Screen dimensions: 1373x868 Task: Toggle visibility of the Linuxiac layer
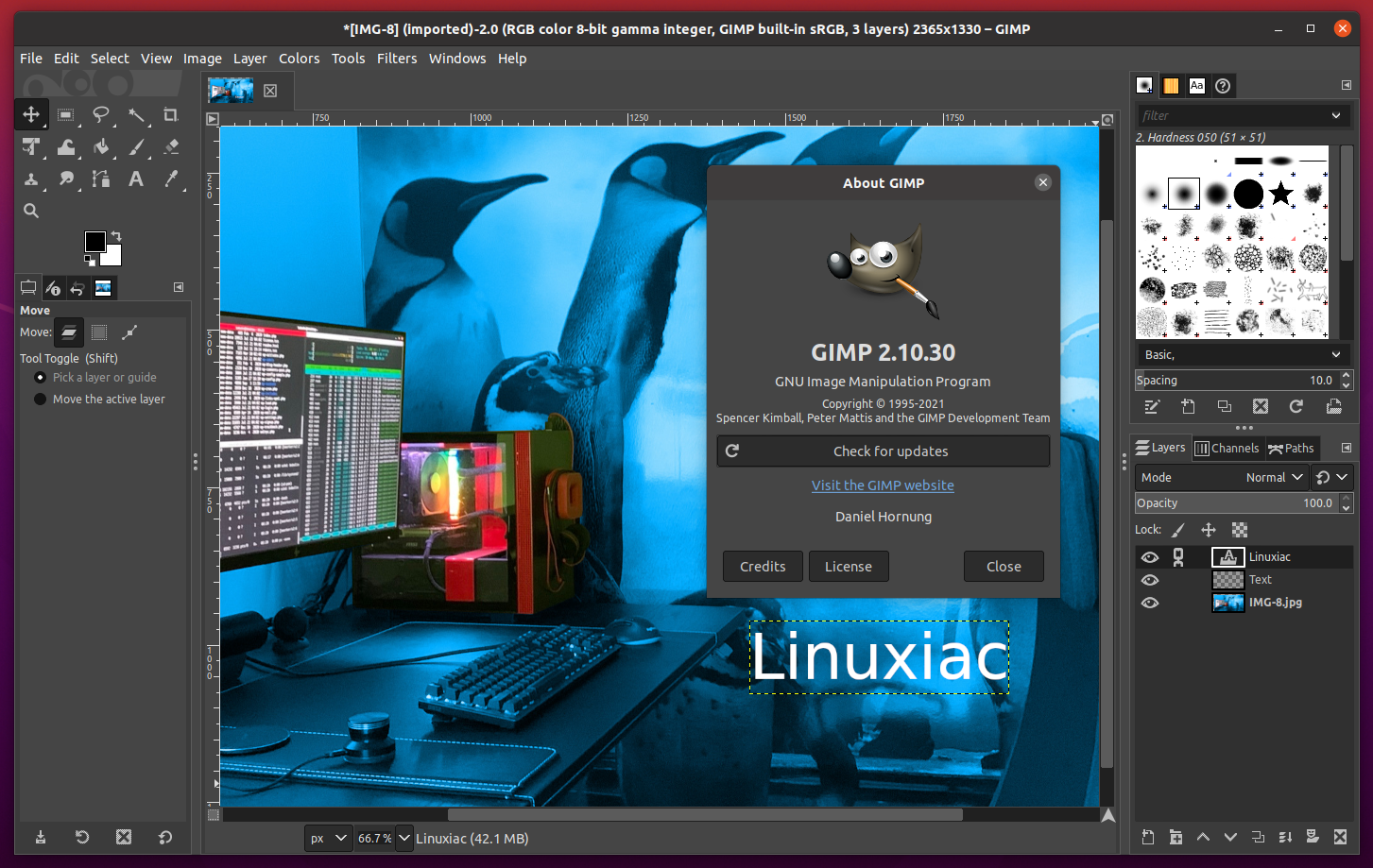[x=1150, y=557]
